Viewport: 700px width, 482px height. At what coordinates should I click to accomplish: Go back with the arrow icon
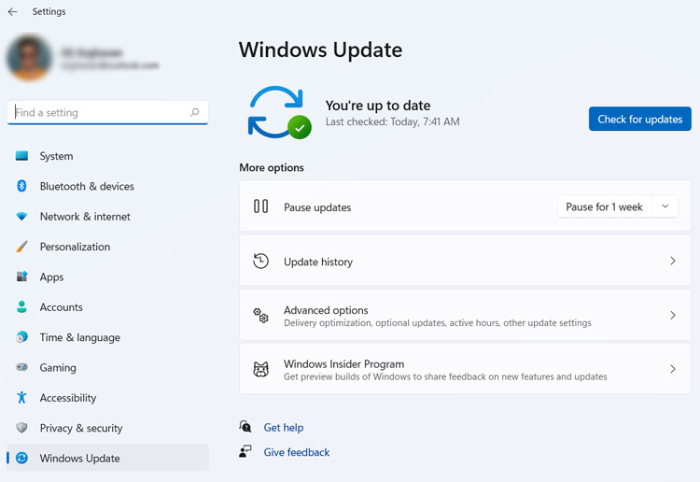click(12, 12)
